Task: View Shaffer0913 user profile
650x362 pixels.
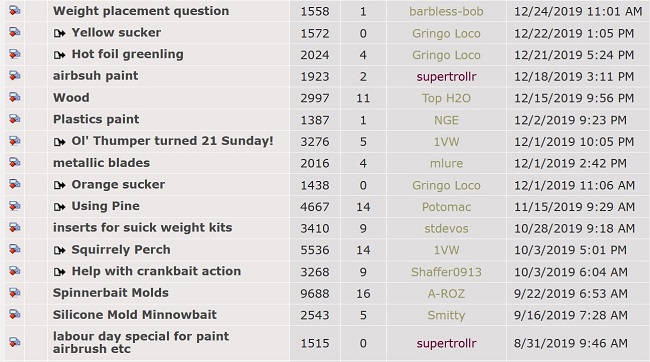Action: (446, 272)
